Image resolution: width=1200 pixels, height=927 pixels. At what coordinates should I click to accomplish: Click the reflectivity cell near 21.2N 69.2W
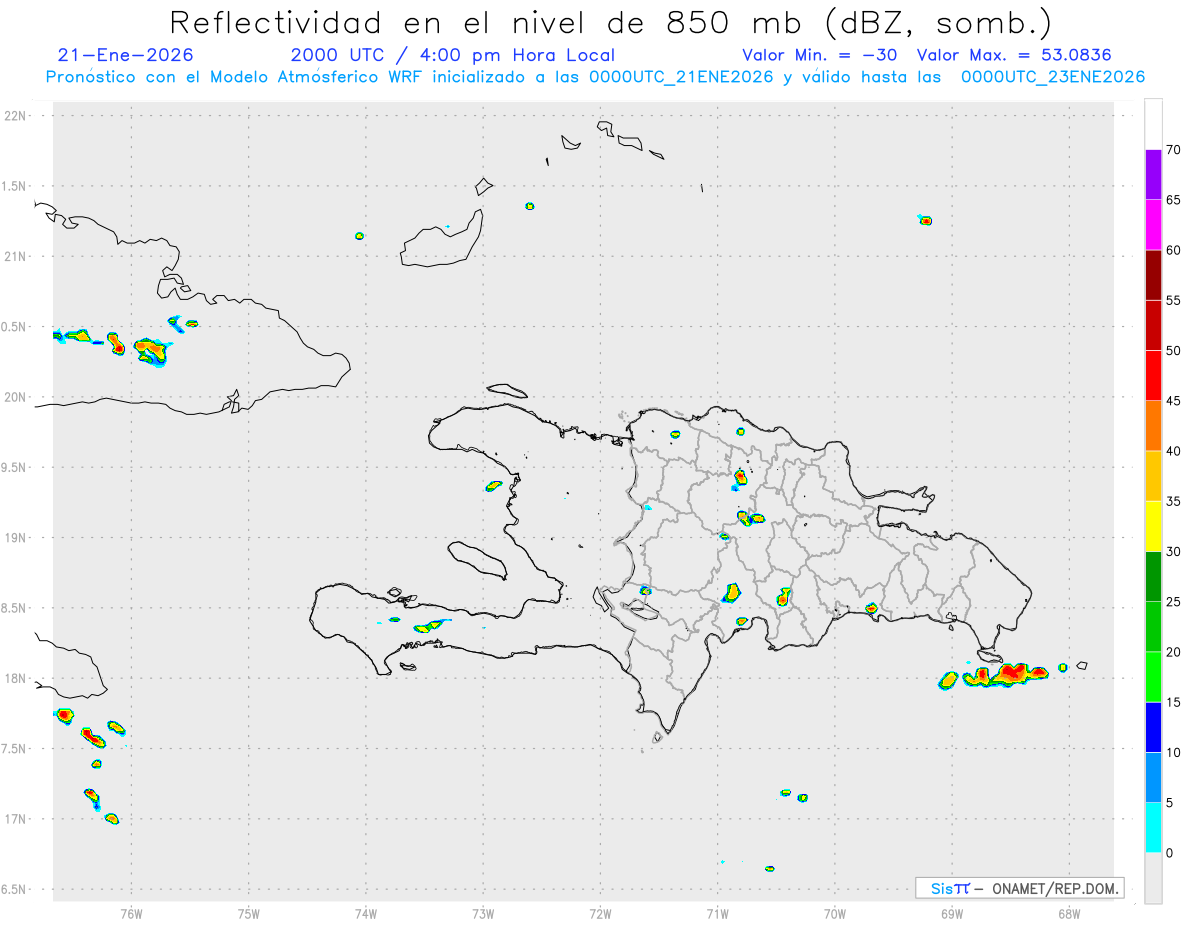tap(925, 220)
